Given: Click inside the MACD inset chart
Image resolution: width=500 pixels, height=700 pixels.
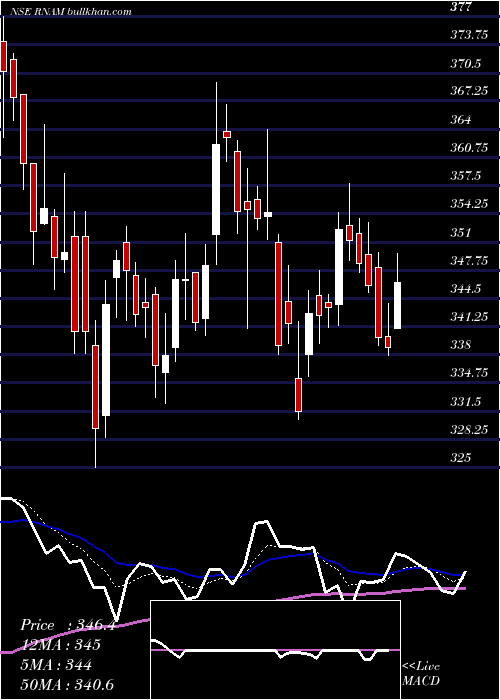Looking at the screenshot, I should pyautogui.click(x=275, y=650).
